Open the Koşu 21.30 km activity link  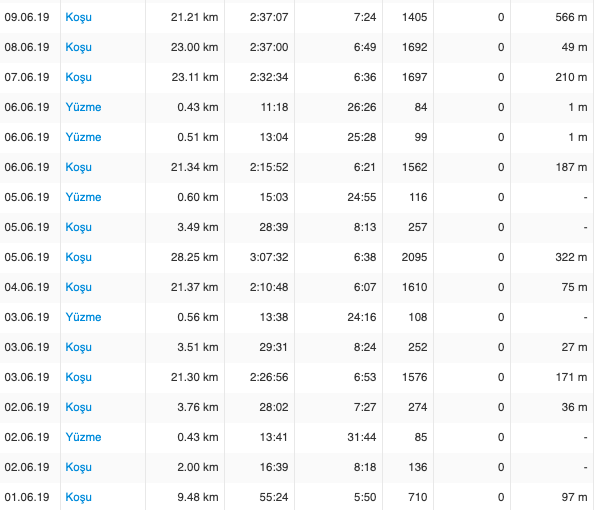click(78, 377)
